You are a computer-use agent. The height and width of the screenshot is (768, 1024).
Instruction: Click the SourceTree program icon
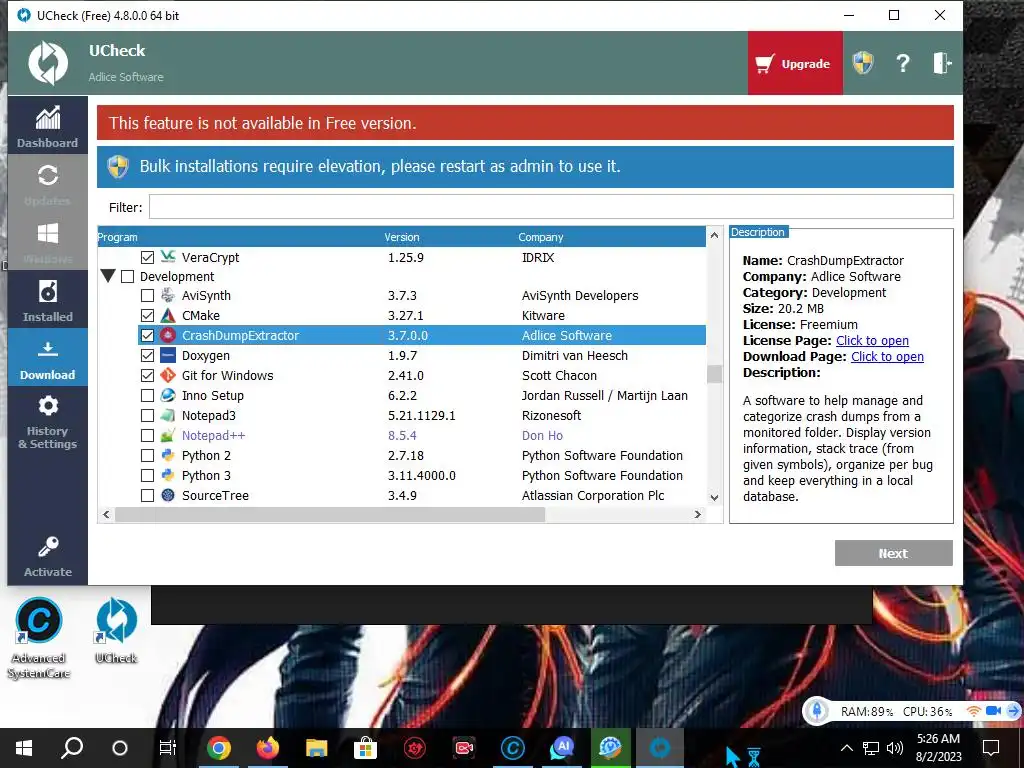pyautogui.click(x=168, y=495)
